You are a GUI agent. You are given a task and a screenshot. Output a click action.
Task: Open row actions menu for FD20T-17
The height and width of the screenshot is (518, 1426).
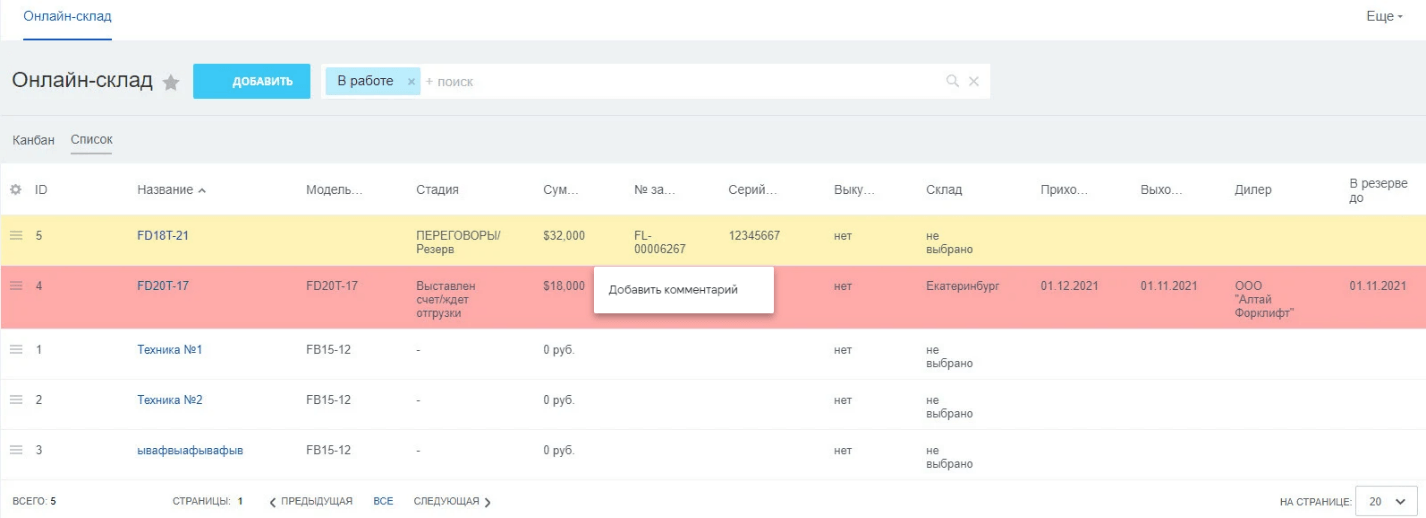coord(16,286)
